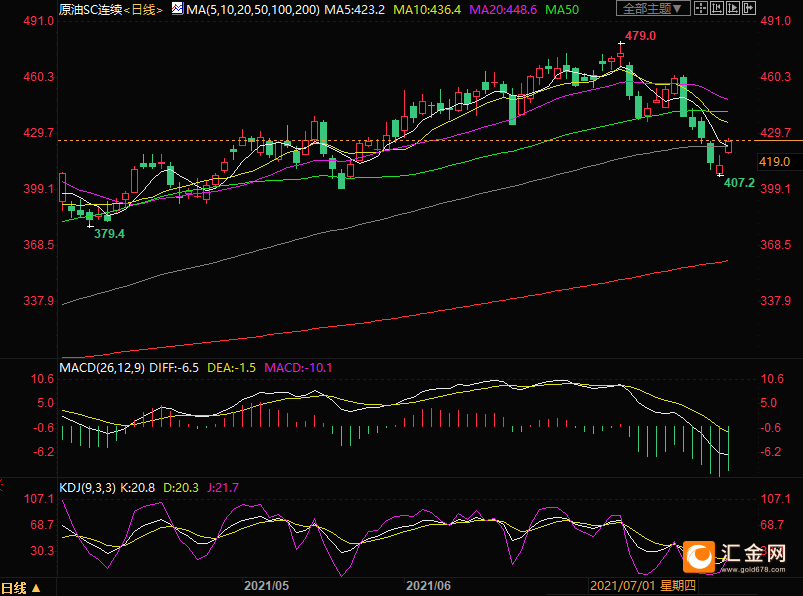
Task: Click the MA10:436.4 value
Action: (427, 9)
